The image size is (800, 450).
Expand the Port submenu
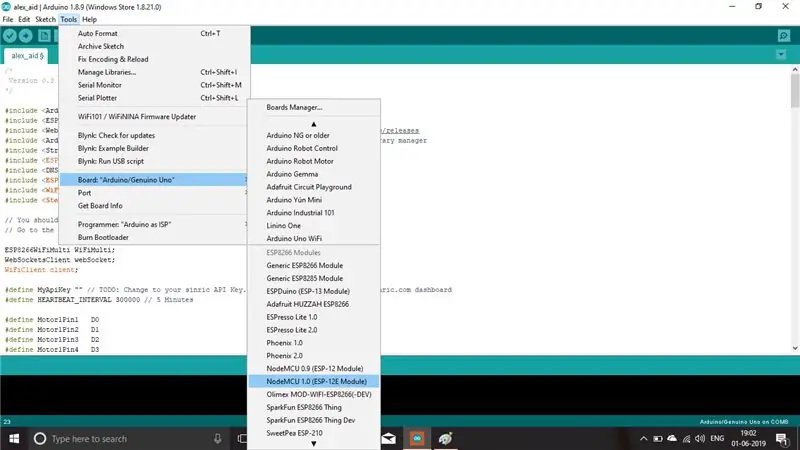tap(154, 192)
